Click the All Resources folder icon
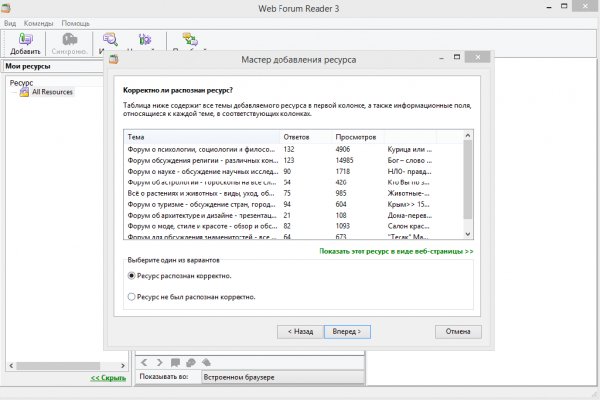This screenshot has width=600, height=400. (x=24, y=92)
